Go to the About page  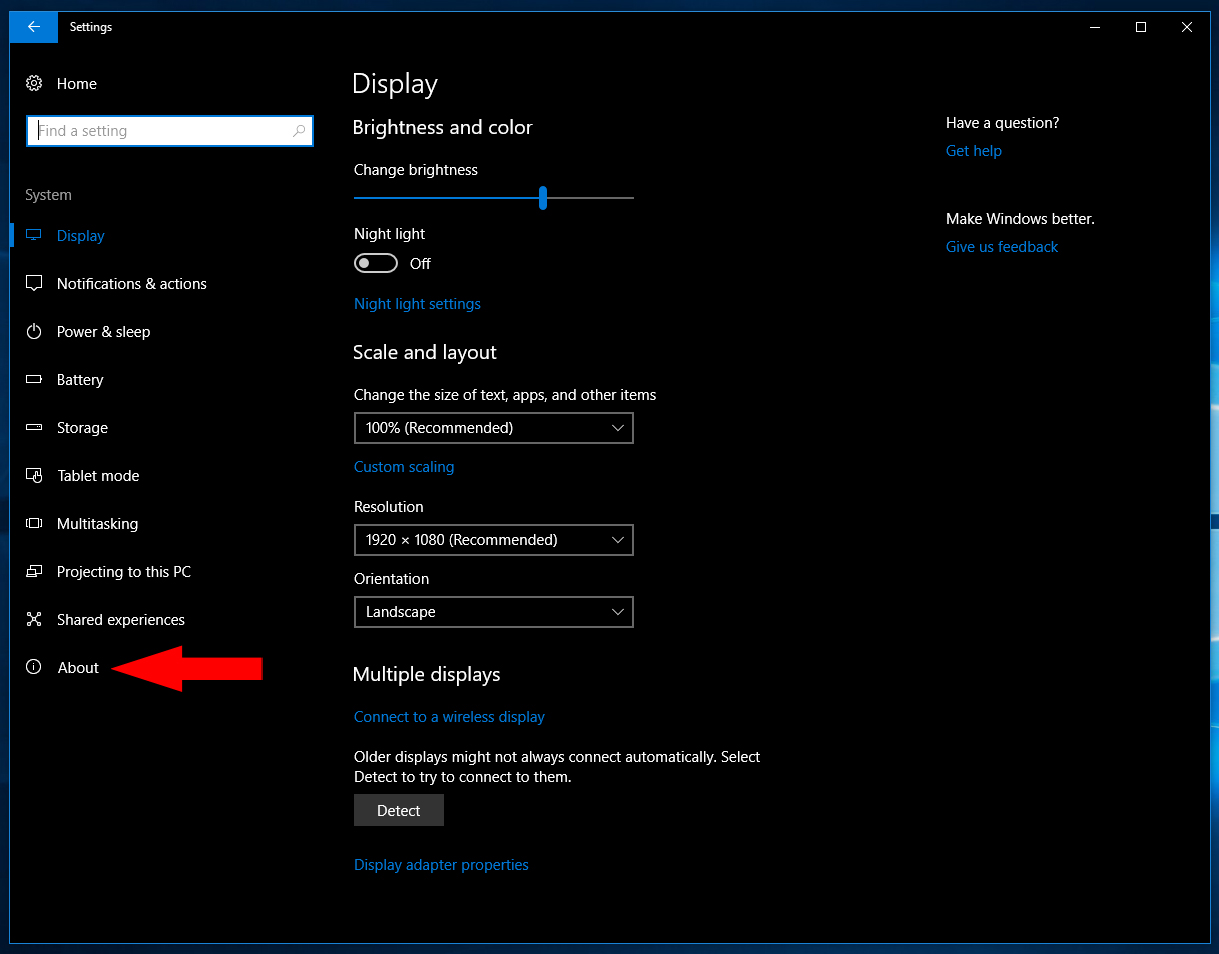click(78, 667)
